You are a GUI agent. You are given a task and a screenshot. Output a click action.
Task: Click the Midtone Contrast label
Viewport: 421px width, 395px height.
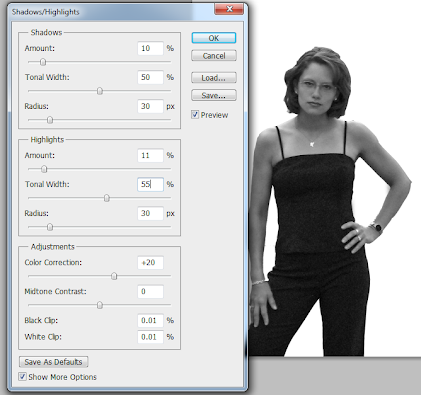[55, 292]
